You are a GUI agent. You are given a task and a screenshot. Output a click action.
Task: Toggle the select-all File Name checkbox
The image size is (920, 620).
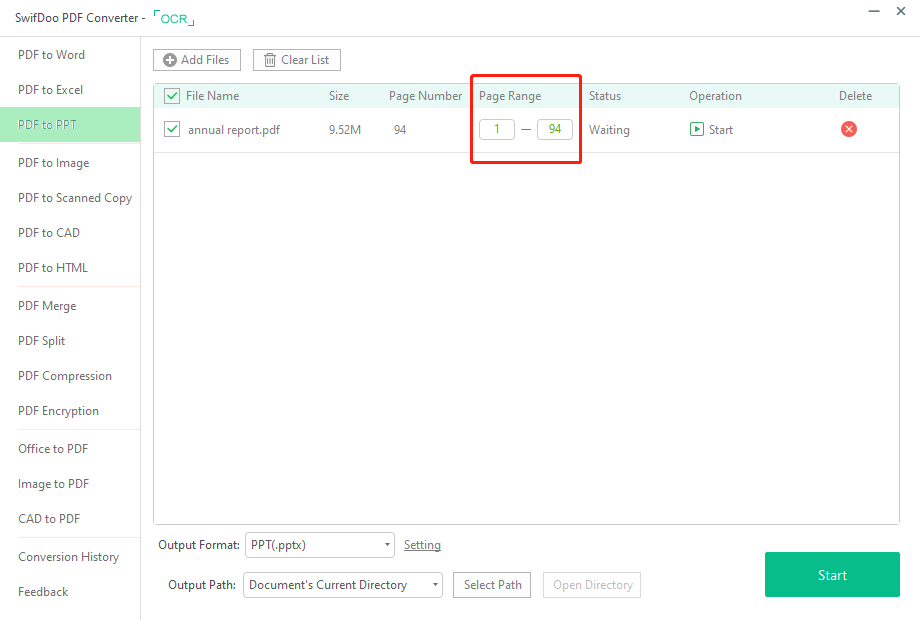[x=172, y=96]
